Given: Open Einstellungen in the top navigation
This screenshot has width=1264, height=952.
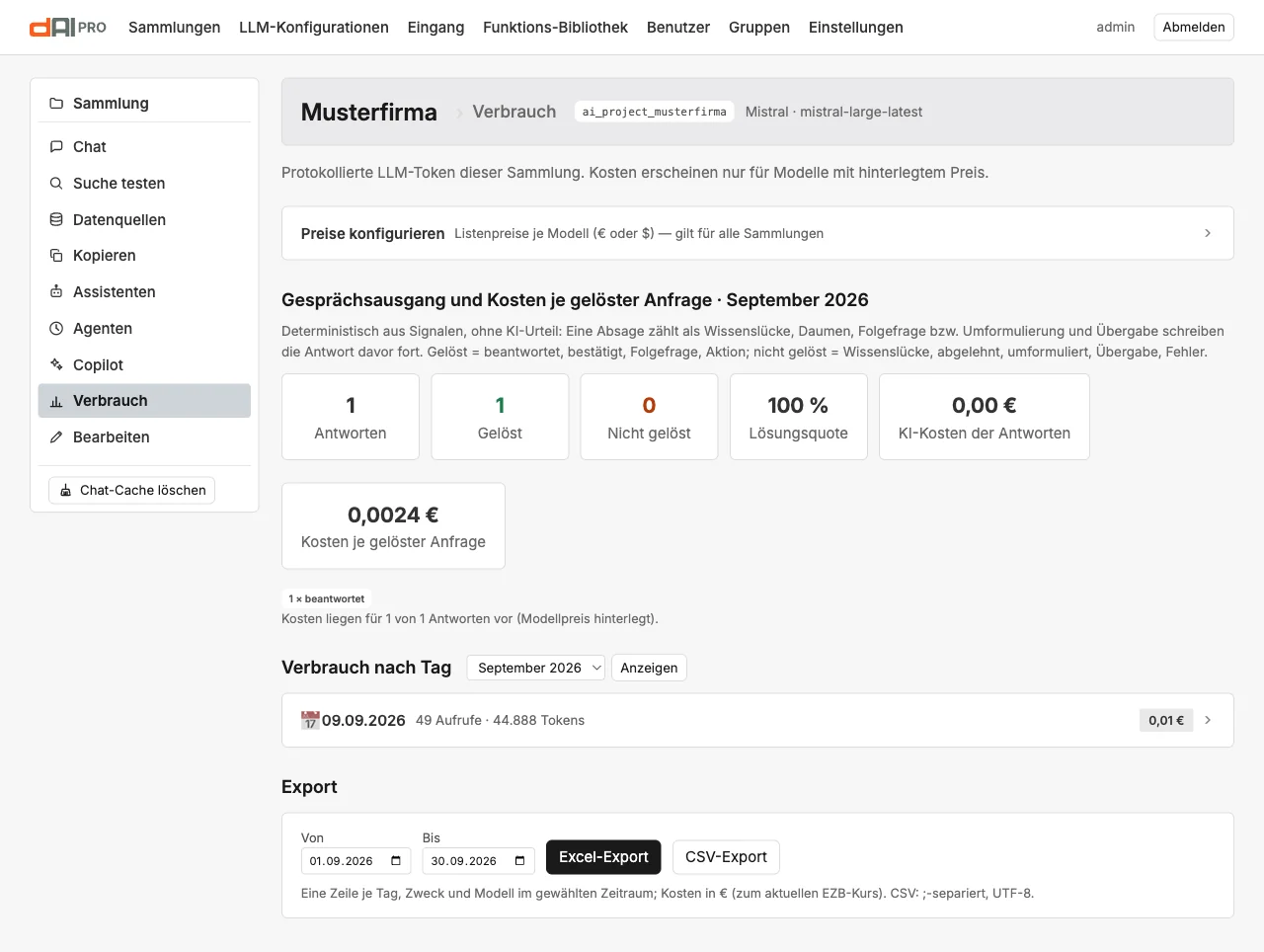Looking at the screenshot, I should (x=856, y=28).
